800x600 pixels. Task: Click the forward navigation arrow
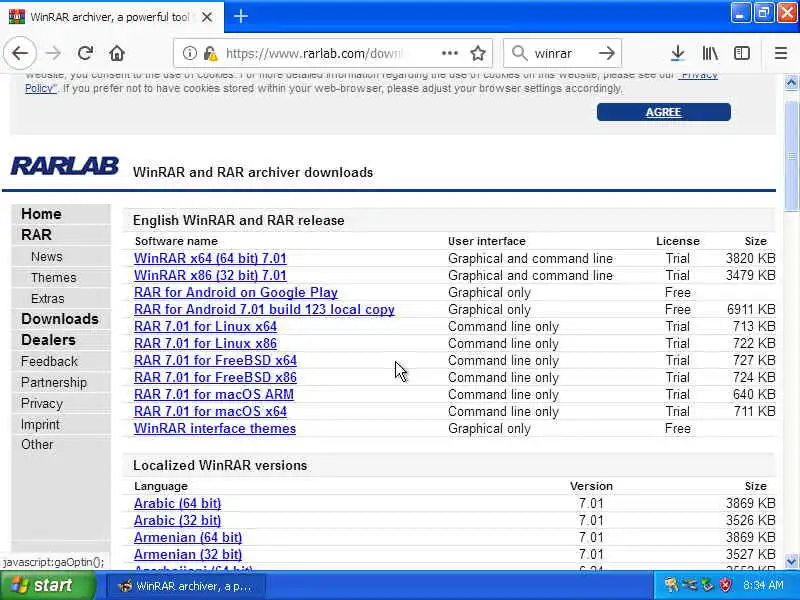[53, 53]
